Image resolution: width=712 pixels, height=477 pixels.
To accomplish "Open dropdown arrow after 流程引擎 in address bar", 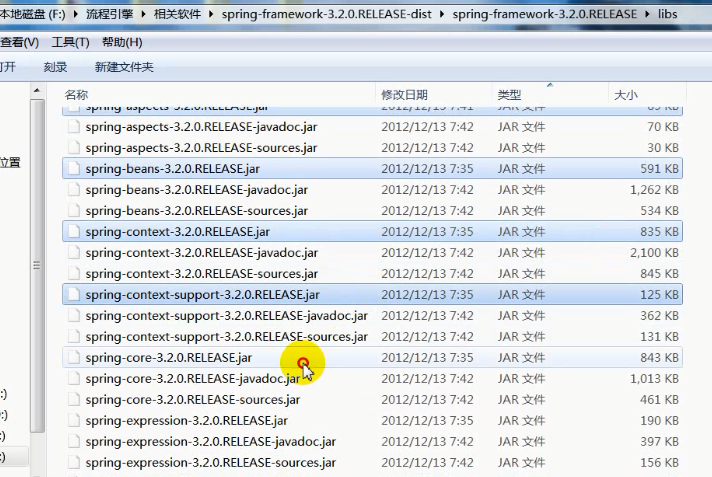I will pyautogui.click(x=143, y=14).
